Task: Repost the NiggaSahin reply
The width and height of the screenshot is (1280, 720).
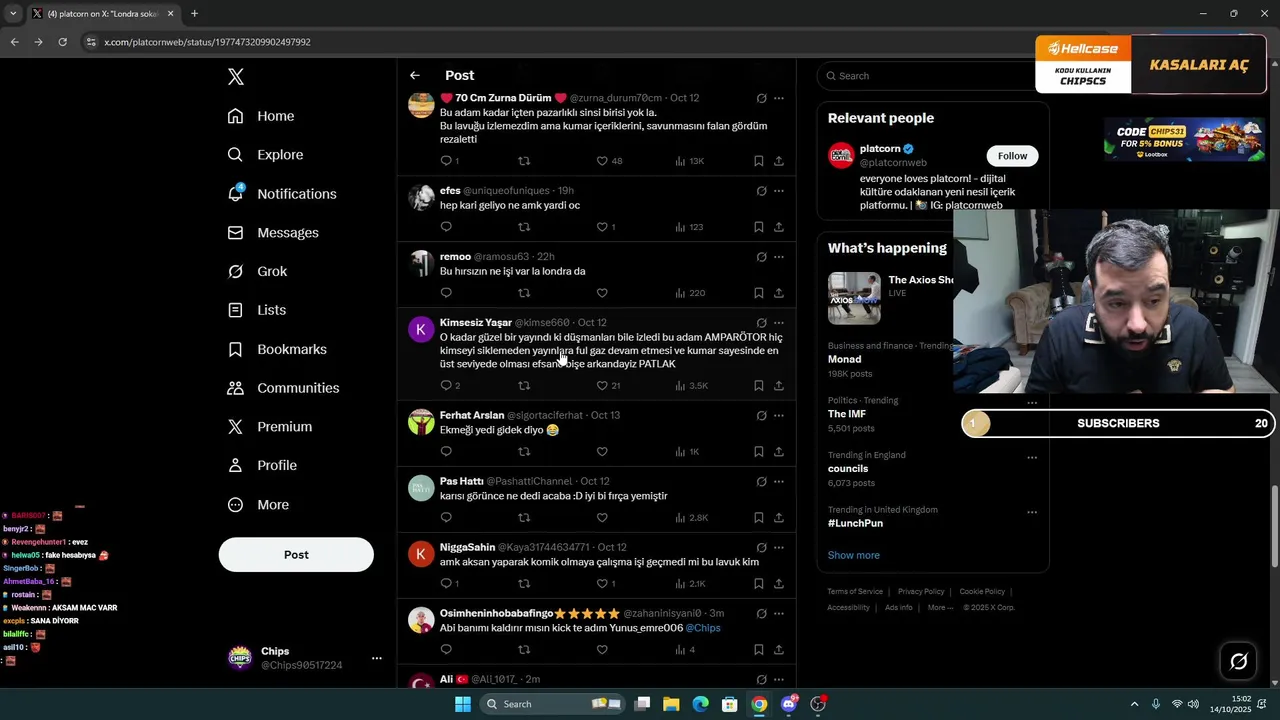Action: pos(524,584)
